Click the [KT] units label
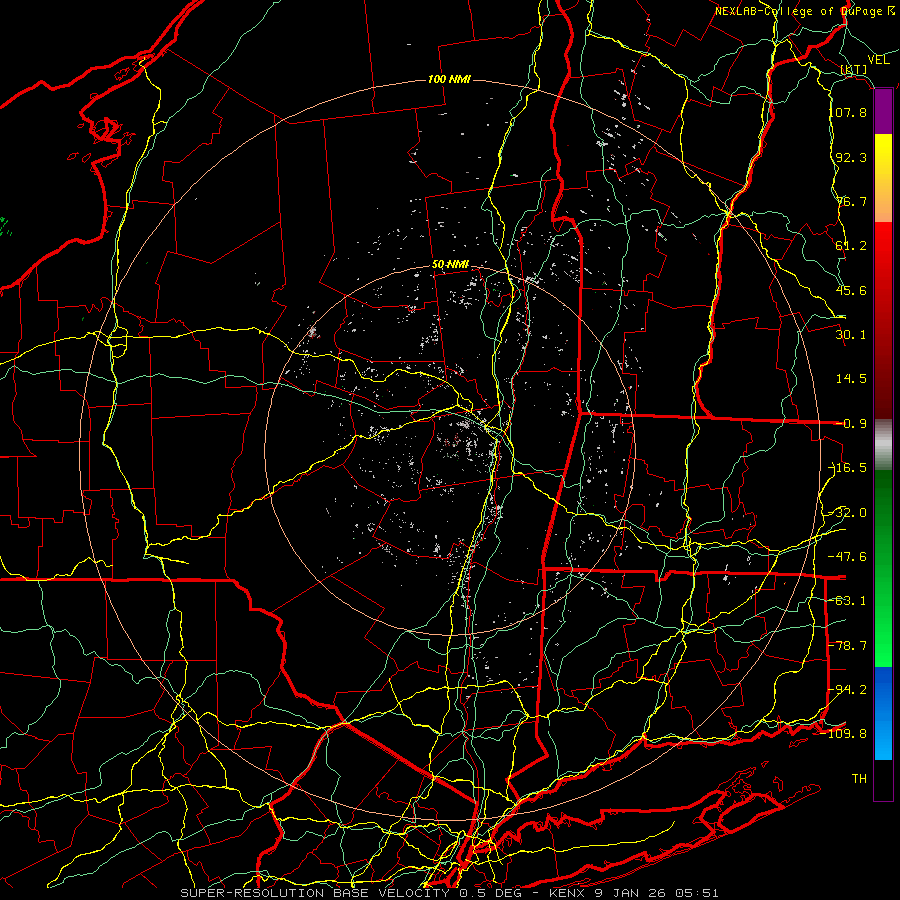900x900 pixels. point(854,69)
